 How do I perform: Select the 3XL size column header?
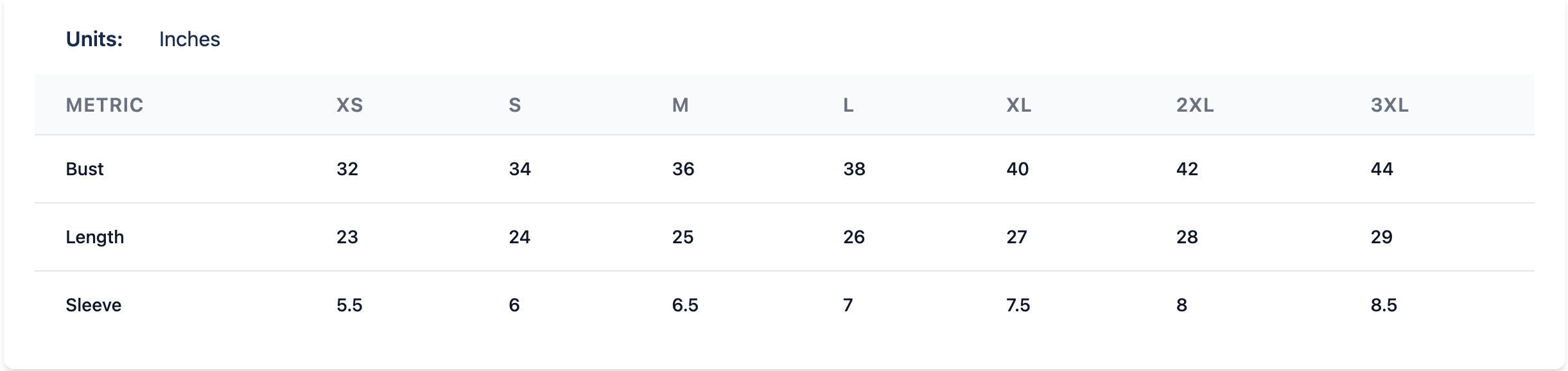pos(1389,105)
